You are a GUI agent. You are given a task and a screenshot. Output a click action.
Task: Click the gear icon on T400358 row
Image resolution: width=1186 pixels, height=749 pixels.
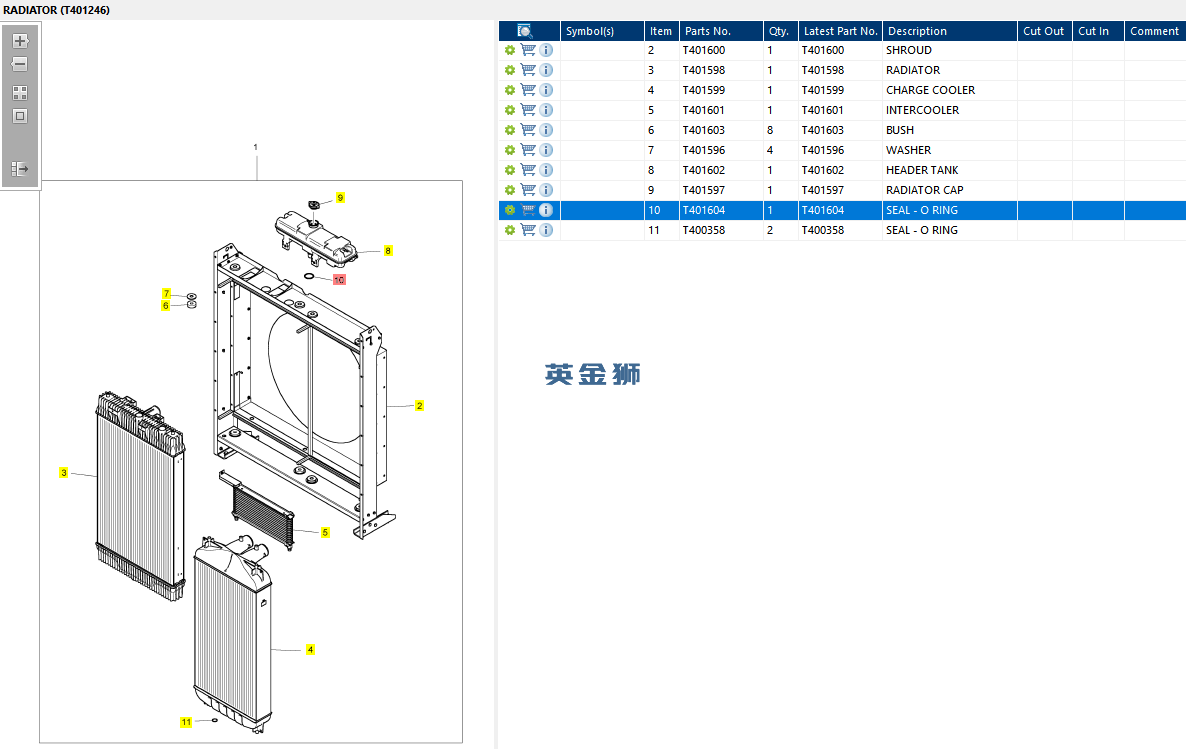click(x=510, y=230)
